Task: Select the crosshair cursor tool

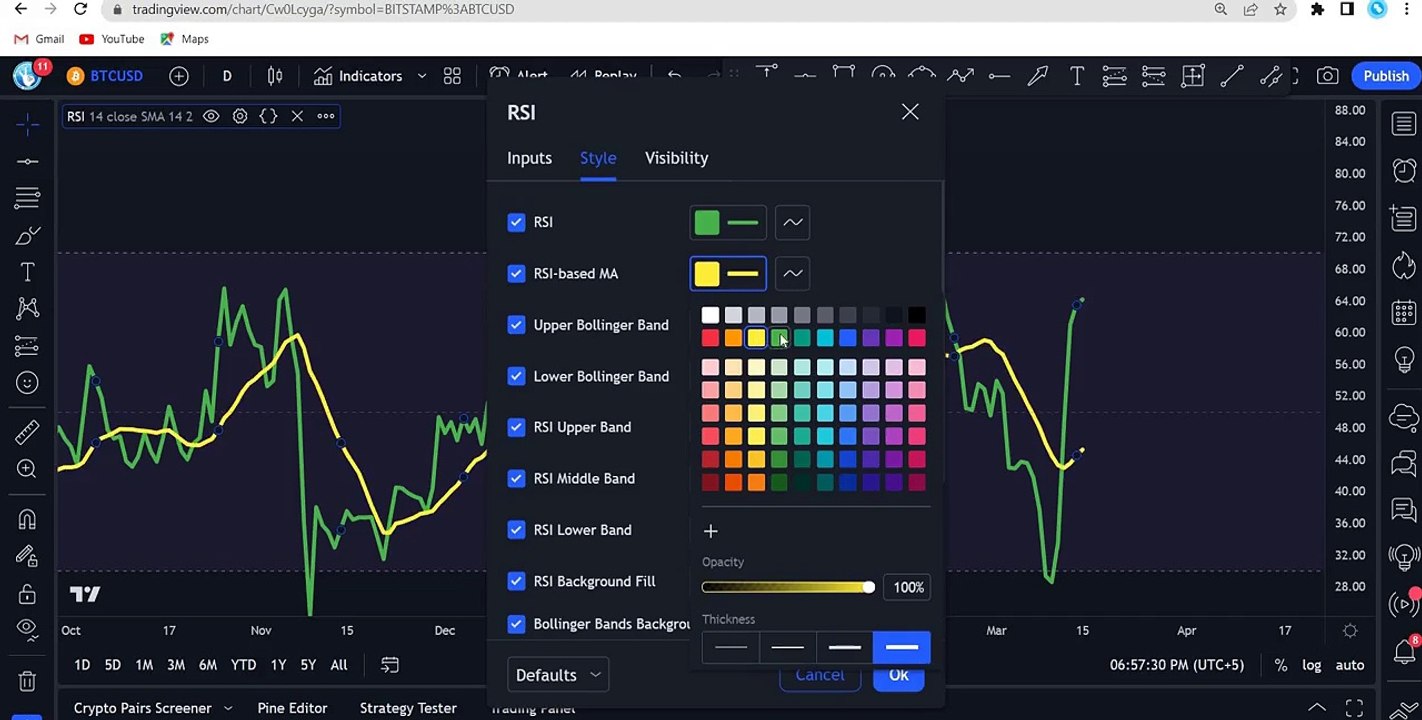Action: [x=27, y=124]
